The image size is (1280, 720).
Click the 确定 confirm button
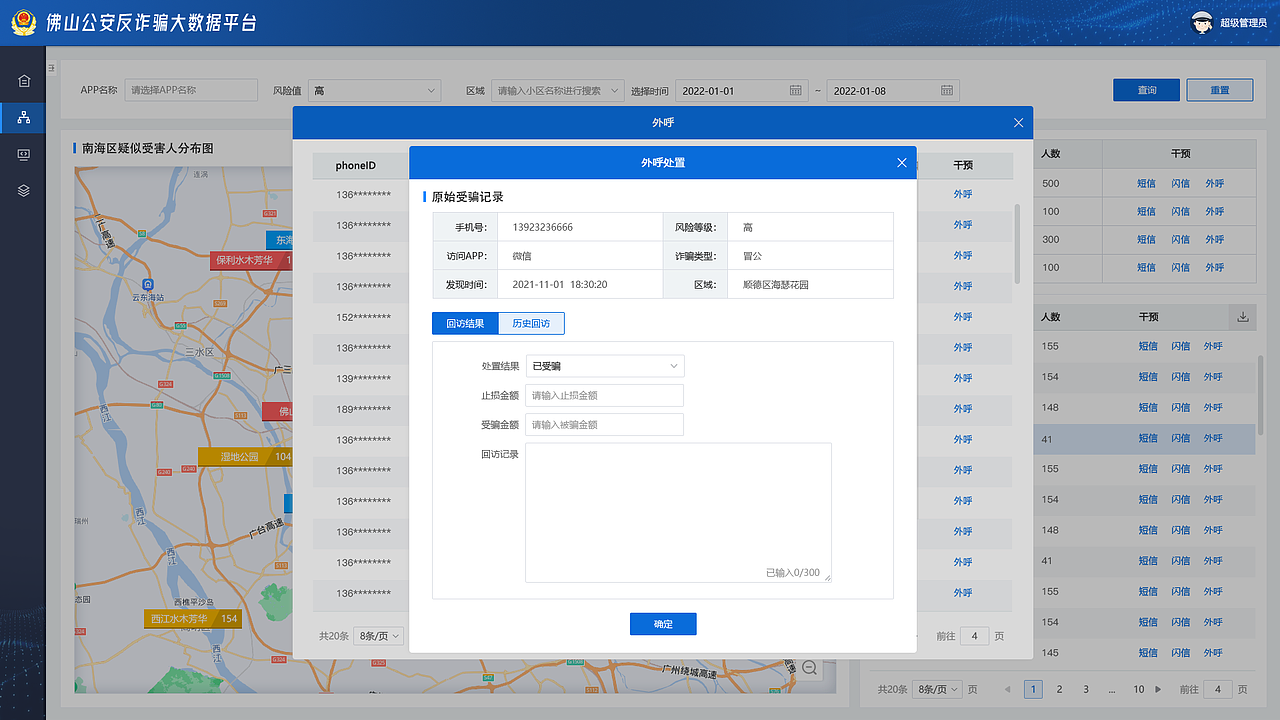coord(663,624)
